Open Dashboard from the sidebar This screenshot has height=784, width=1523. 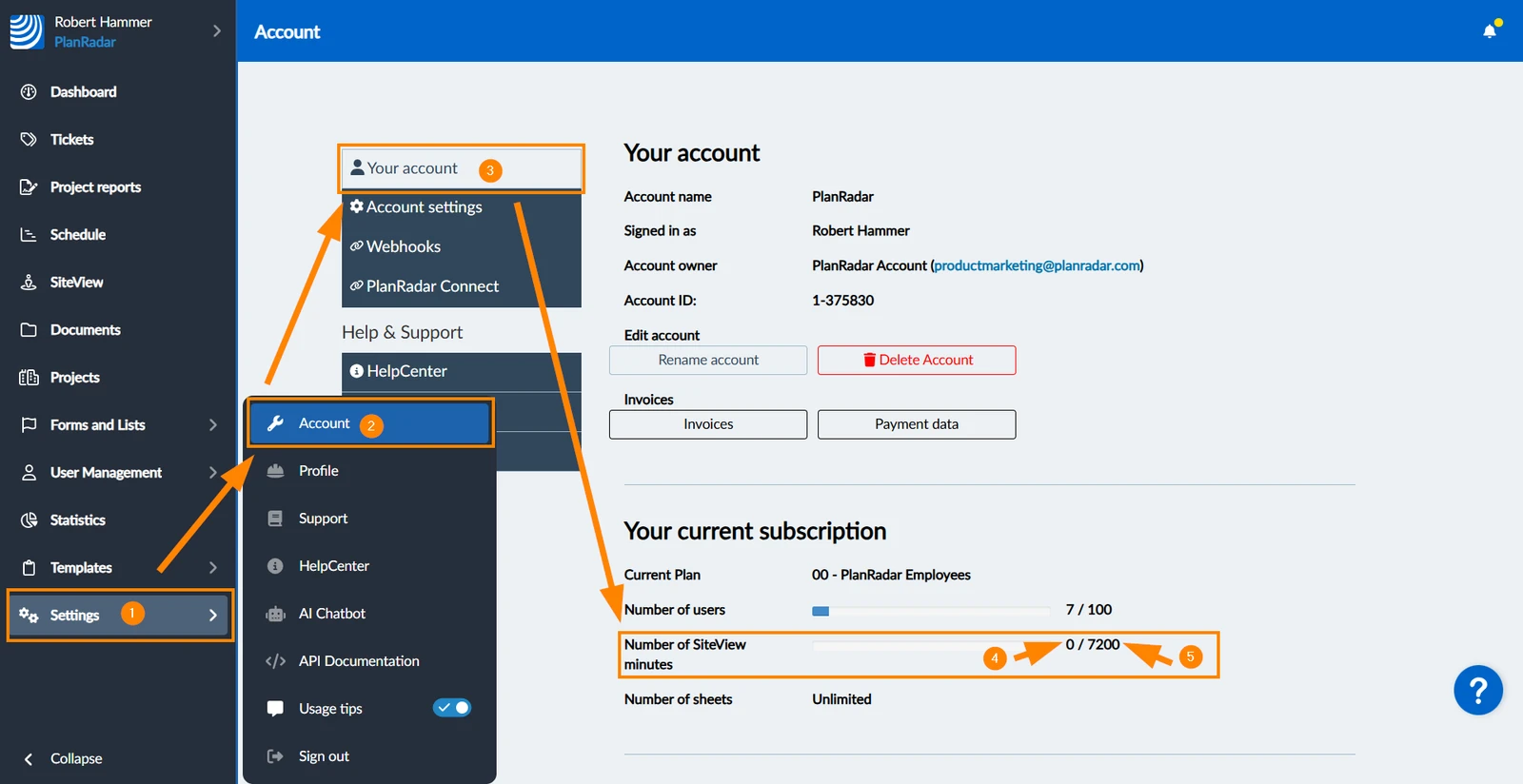pos(83,92)
